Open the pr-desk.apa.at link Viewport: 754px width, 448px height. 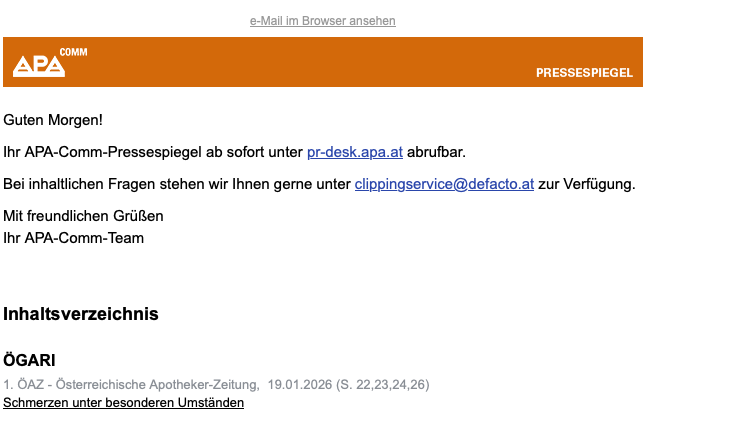click(355, 152)
